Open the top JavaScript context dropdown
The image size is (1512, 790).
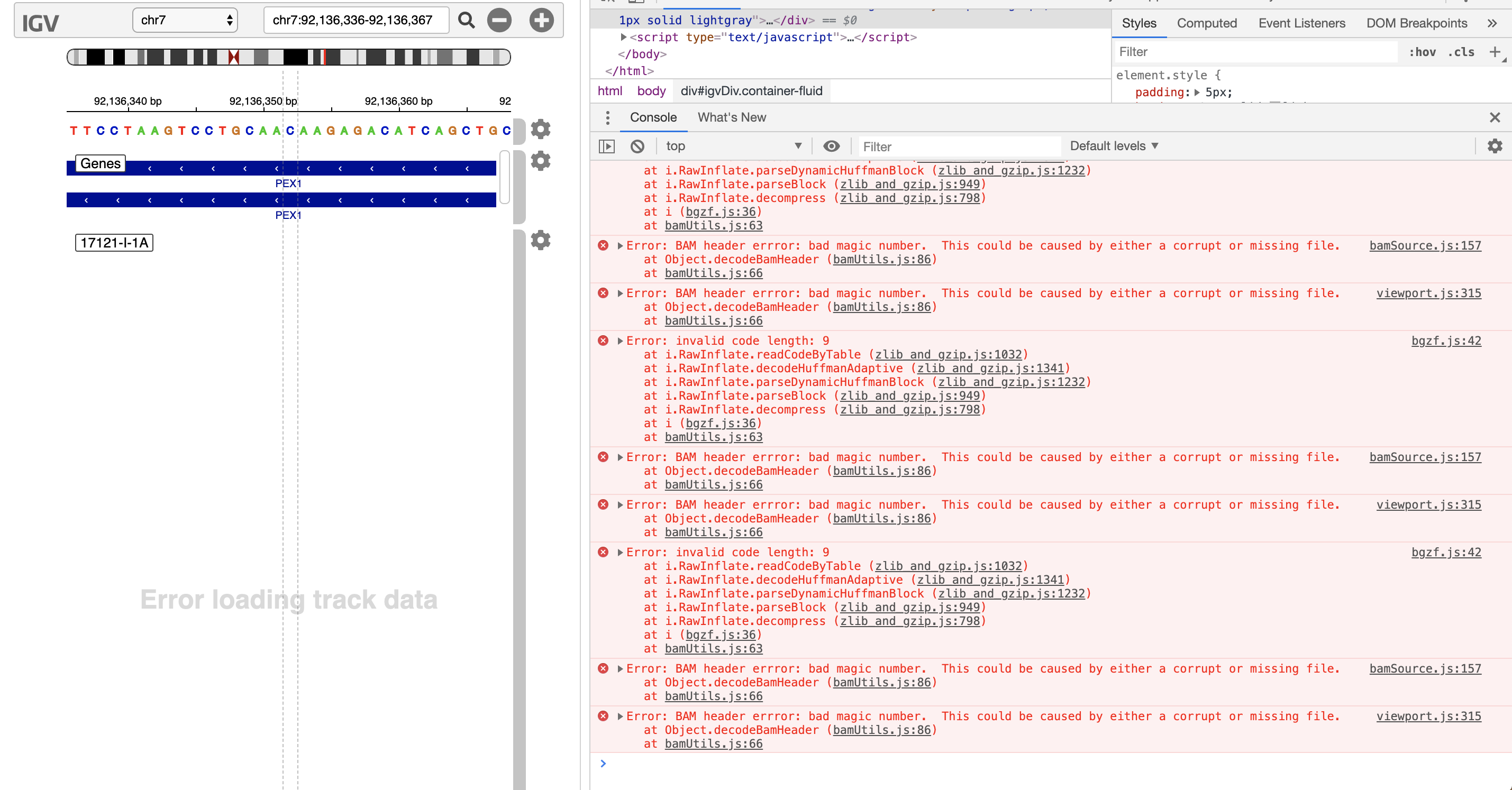pos(734,146)
